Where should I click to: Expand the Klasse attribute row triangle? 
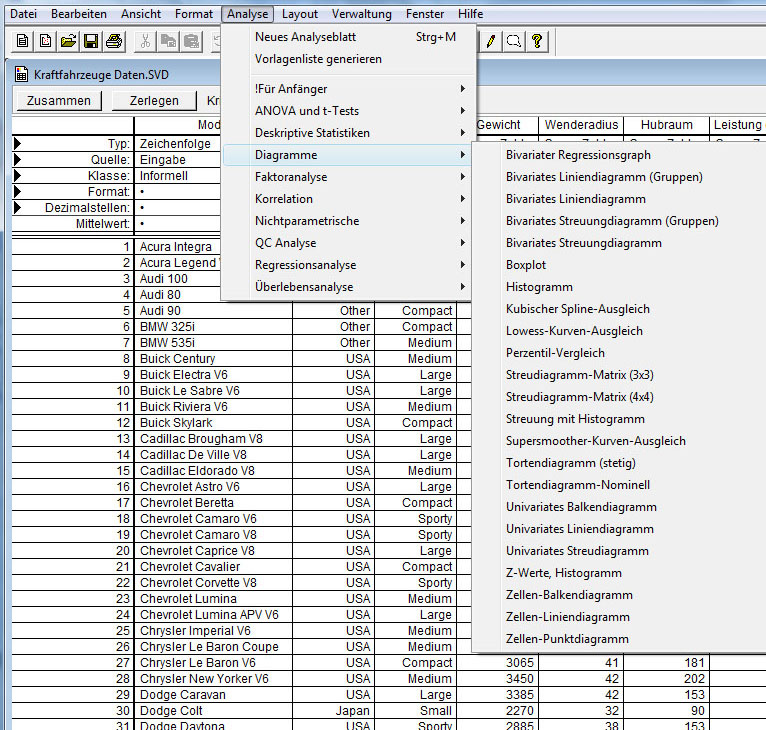click(x=18, y=175)
